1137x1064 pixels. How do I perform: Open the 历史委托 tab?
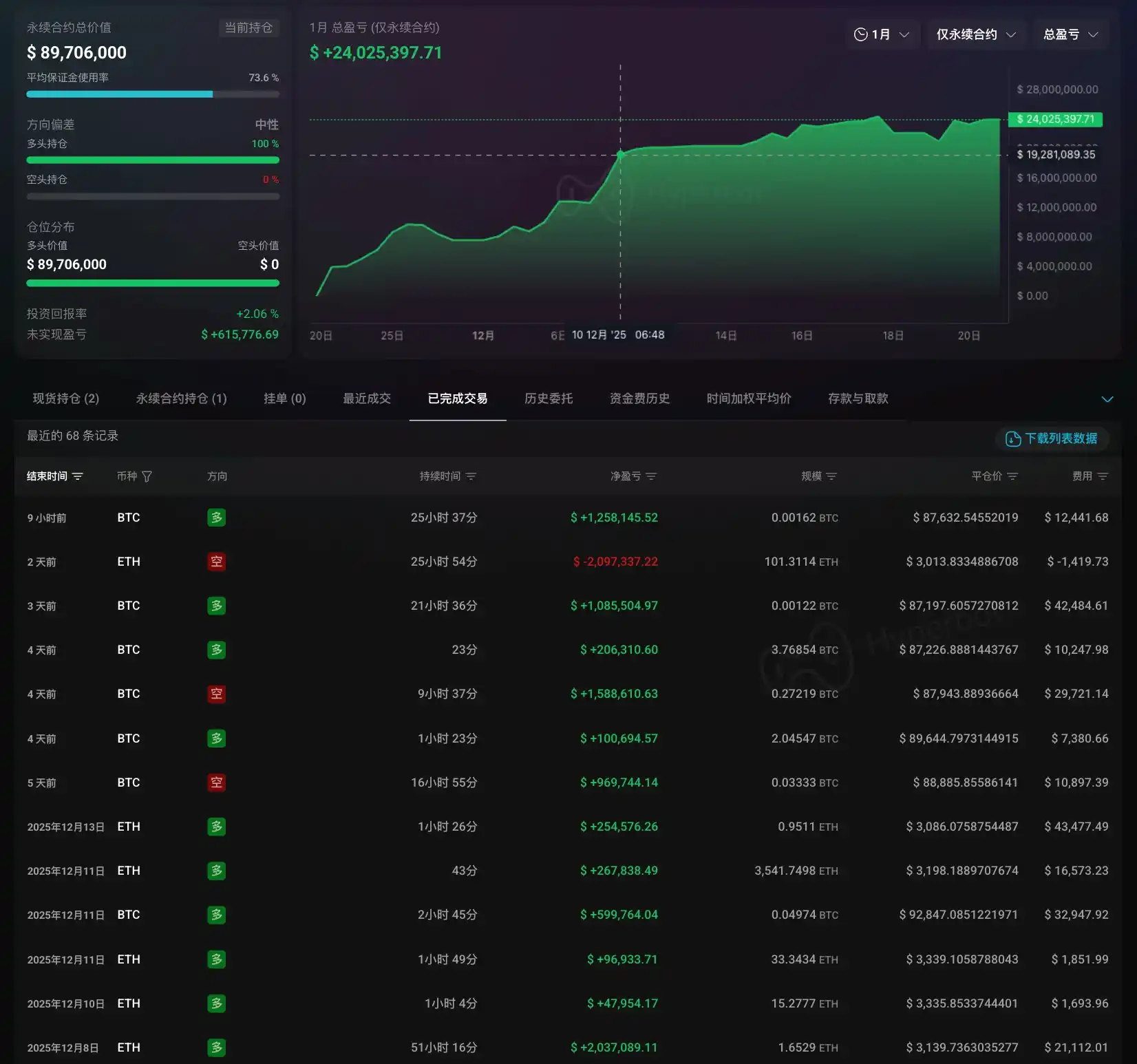(x=548, y=398)
